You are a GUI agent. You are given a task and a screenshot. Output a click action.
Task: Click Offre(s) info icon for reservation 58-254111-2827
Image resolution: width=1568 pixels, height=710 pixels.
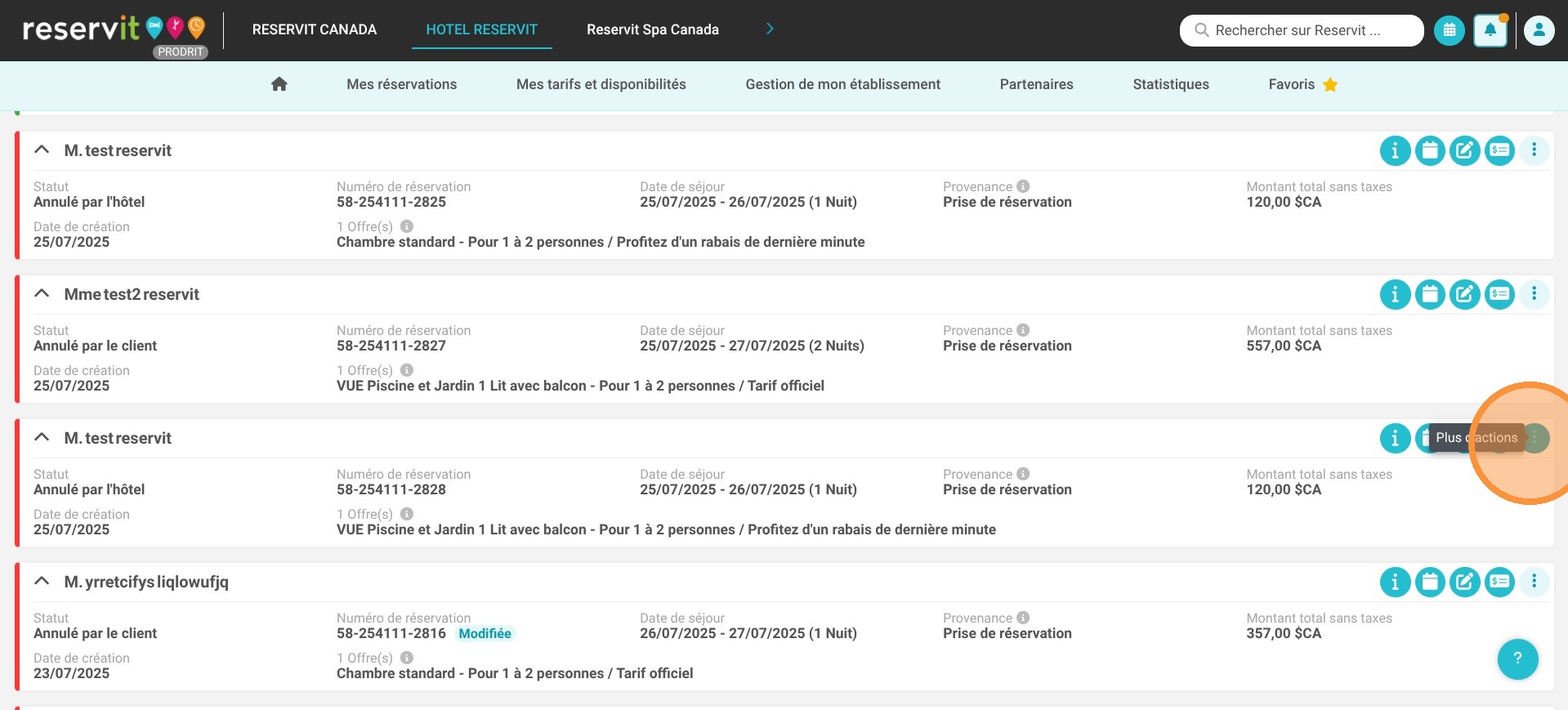coord(407,370)
